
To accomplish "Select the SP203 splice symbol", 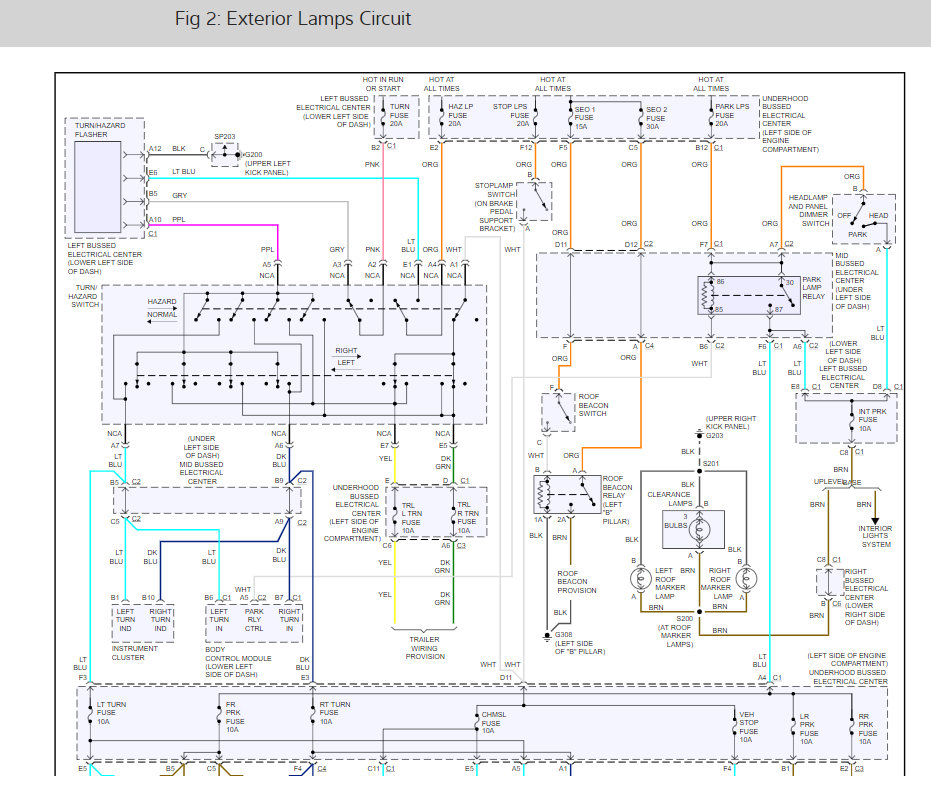I will 228,155.
